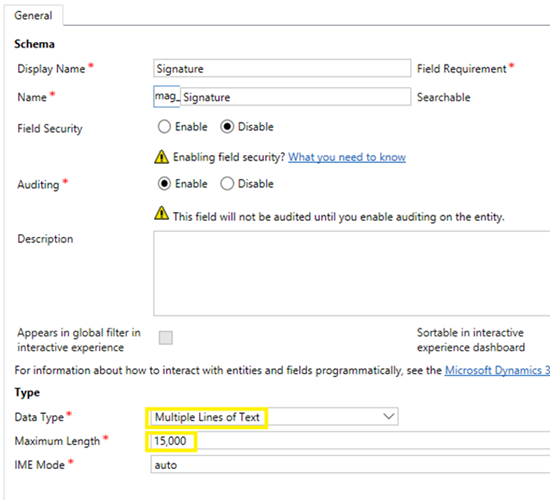Click the auditing warning triangle icon
Viewport: 550px width, 500px height.
pos(161,213)
